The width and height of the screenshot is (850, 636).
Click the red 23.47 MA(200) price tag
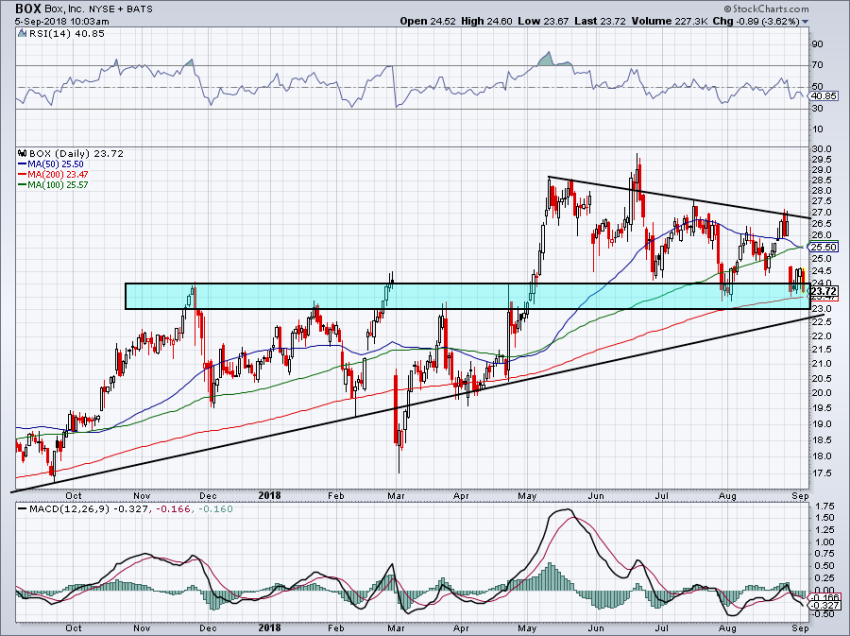click(825, 298)
